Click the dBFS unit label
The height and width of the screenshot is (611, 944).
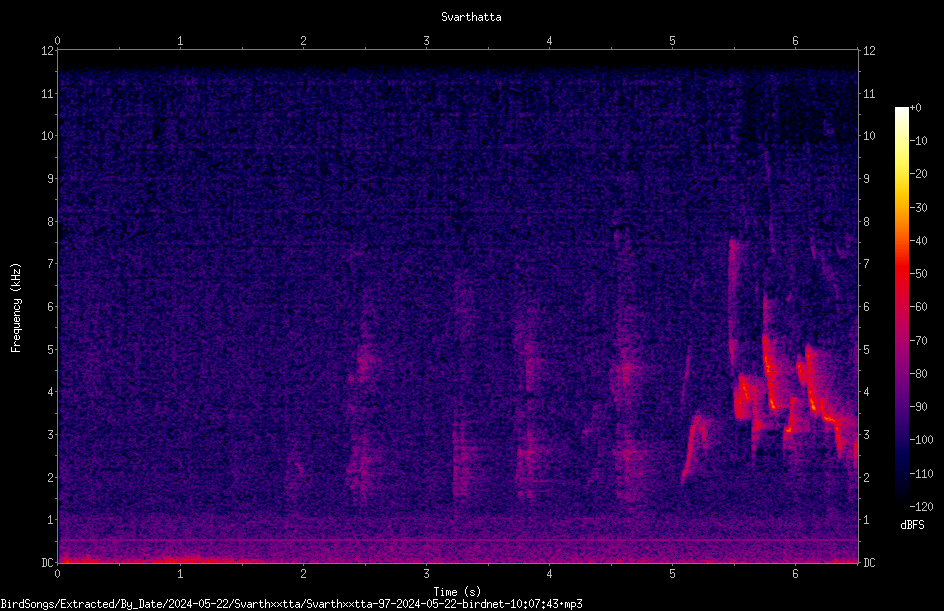[912, 525]
